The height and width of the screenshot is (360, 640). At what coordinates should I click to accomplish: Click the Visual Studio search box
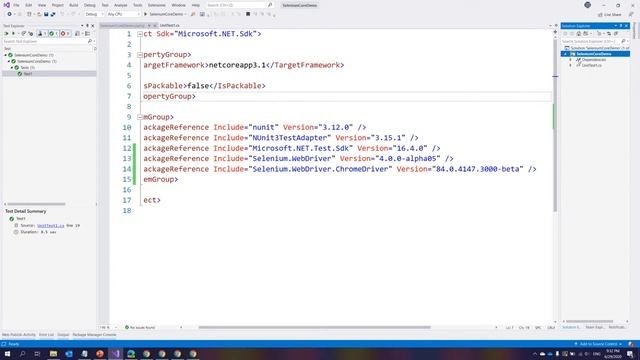pos(239,5)
